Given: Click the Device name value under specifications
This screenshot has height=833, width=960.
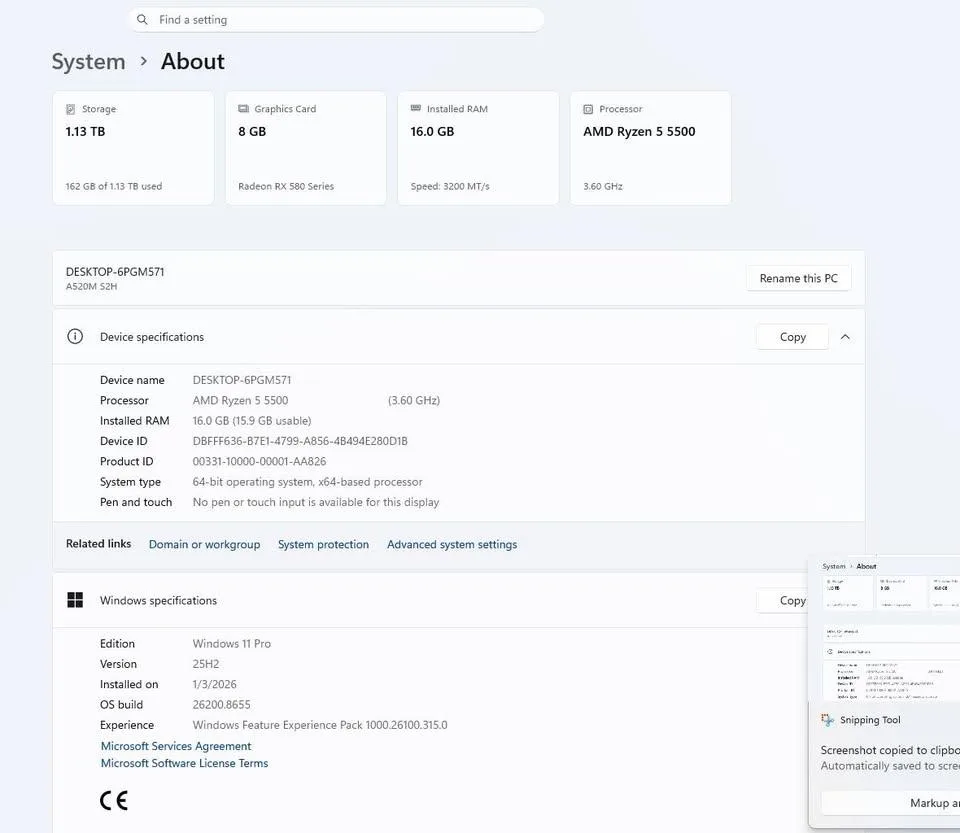Looking at the screenshot, I should (242, 380).
